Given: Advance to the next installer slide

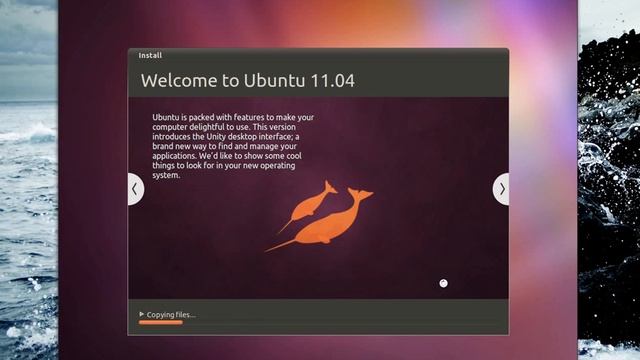Looking at the screenshot, I should 501,189.
